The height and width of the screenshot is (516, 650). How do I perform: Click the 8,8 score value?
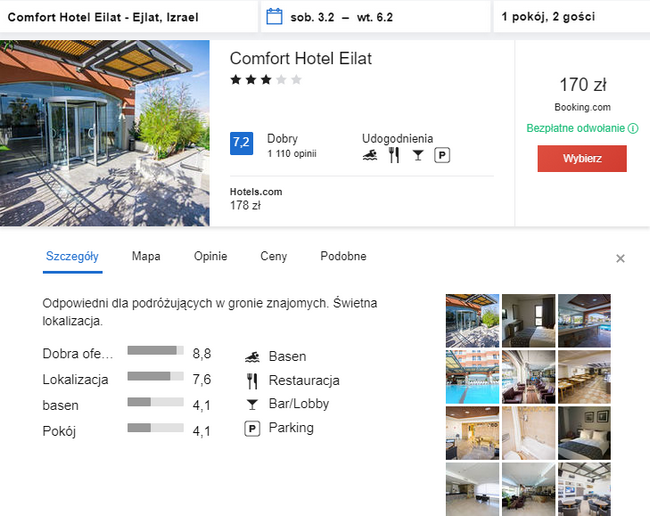click(x=202, y=354)
